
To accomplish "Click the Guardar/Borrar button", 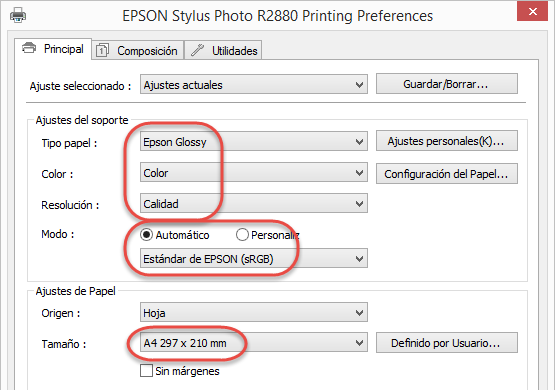I will coord(447,84).
